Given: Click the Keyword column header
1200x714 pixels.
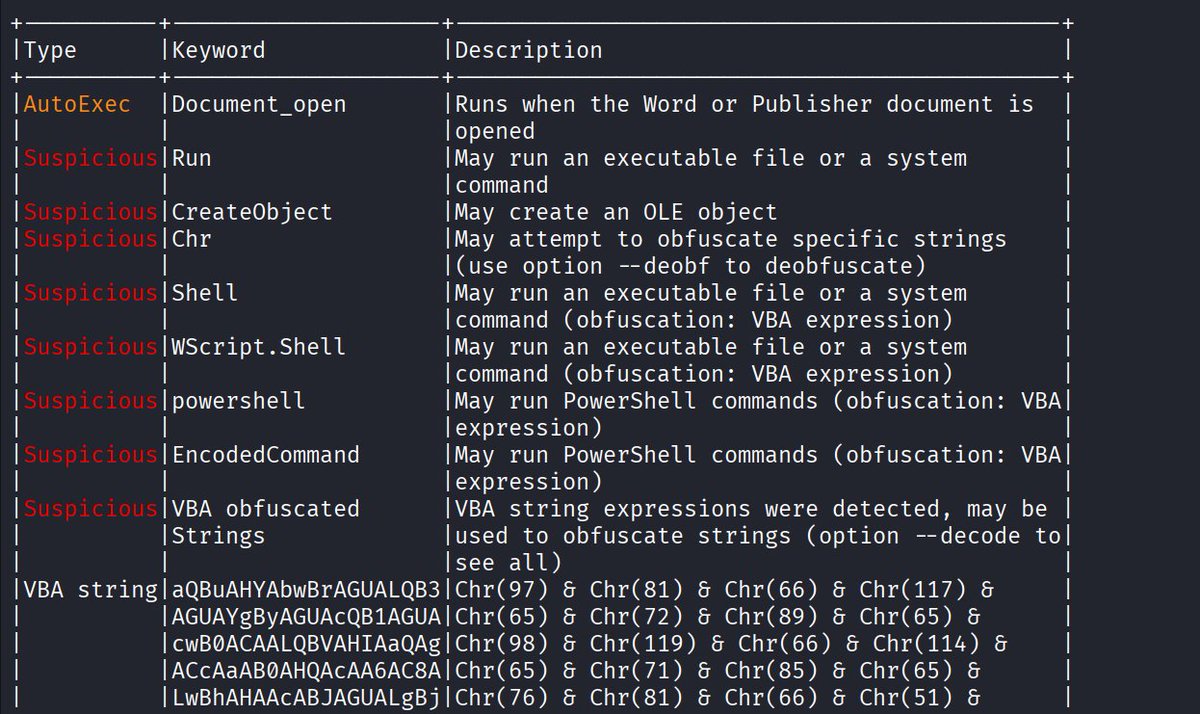Looking at the screenshot, I should click(x=219, y=50).
